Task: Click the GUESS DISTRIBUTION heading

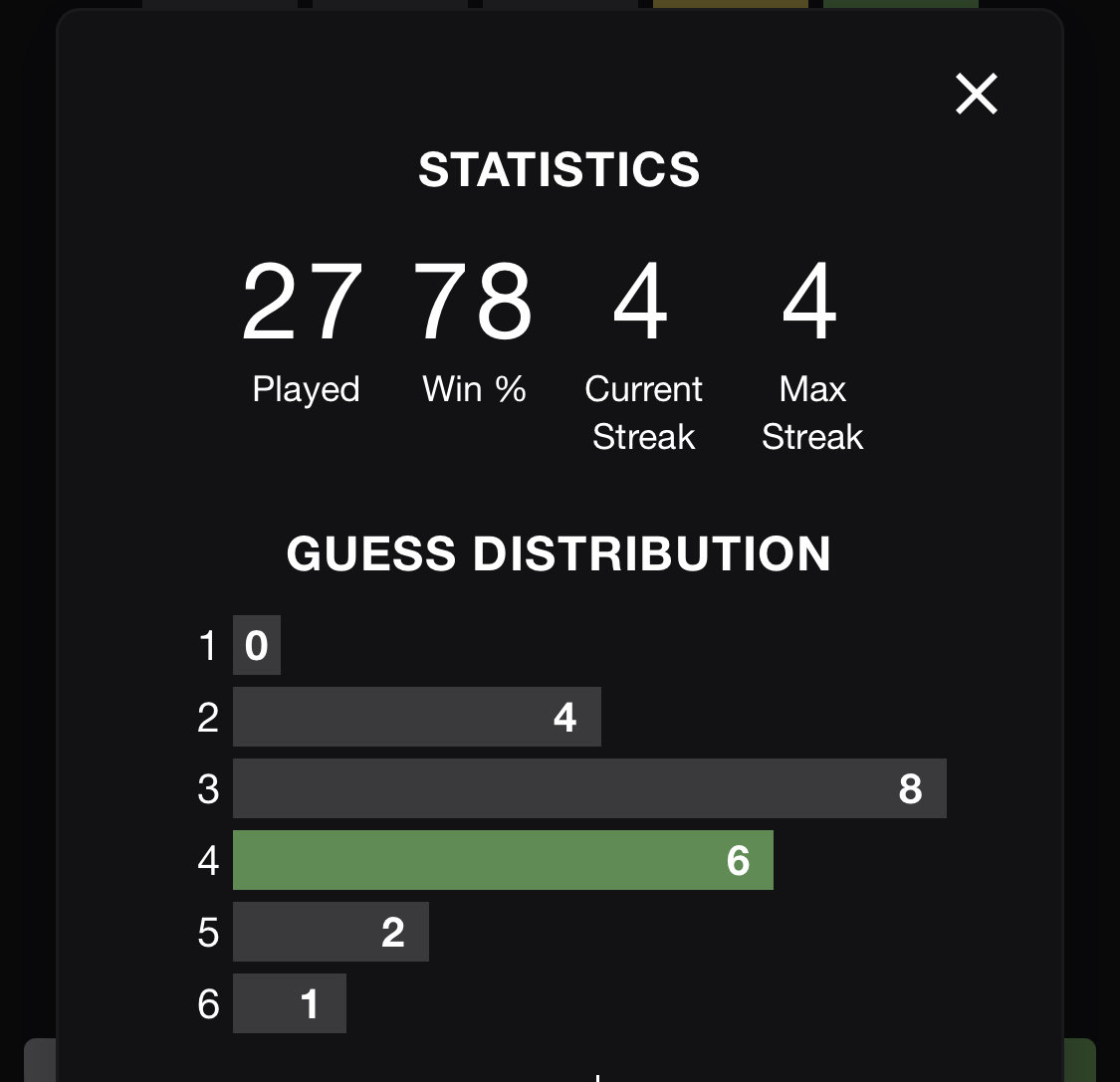Action: click(x=560, y=553)
